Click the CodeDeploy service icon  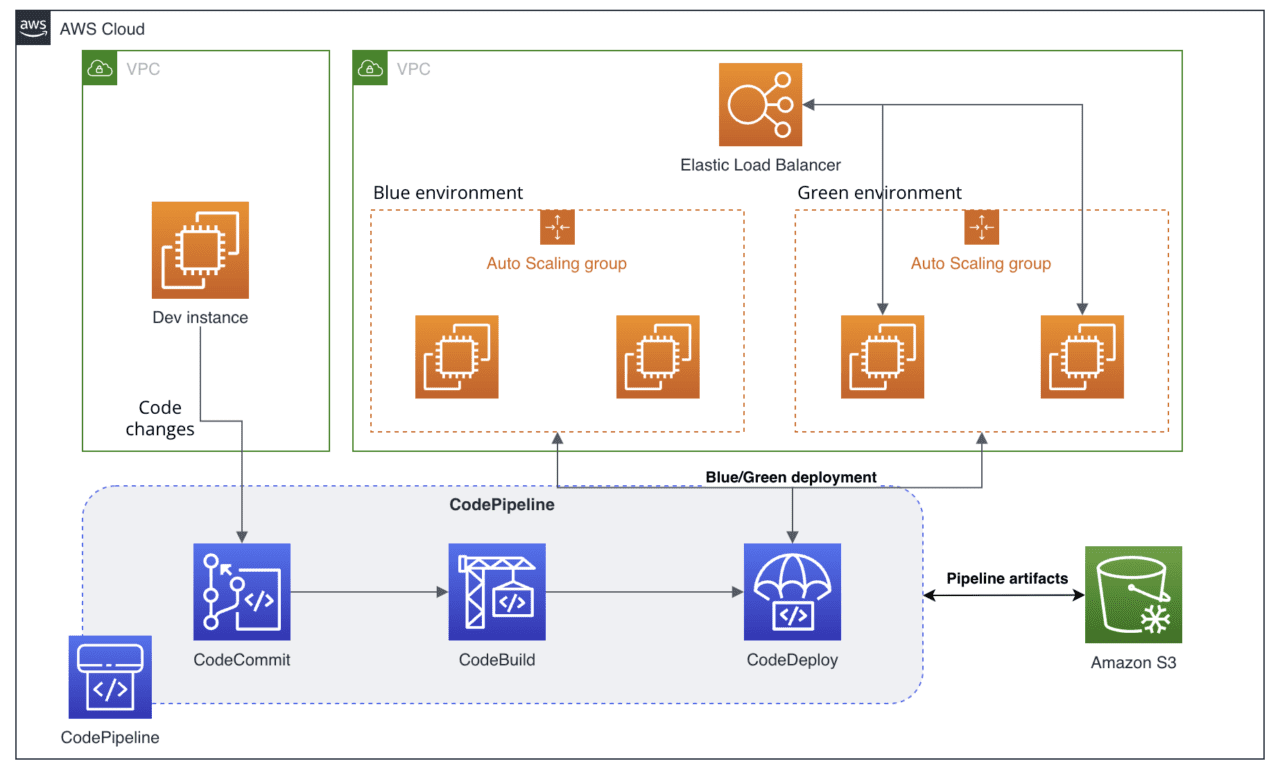(792, 592)
